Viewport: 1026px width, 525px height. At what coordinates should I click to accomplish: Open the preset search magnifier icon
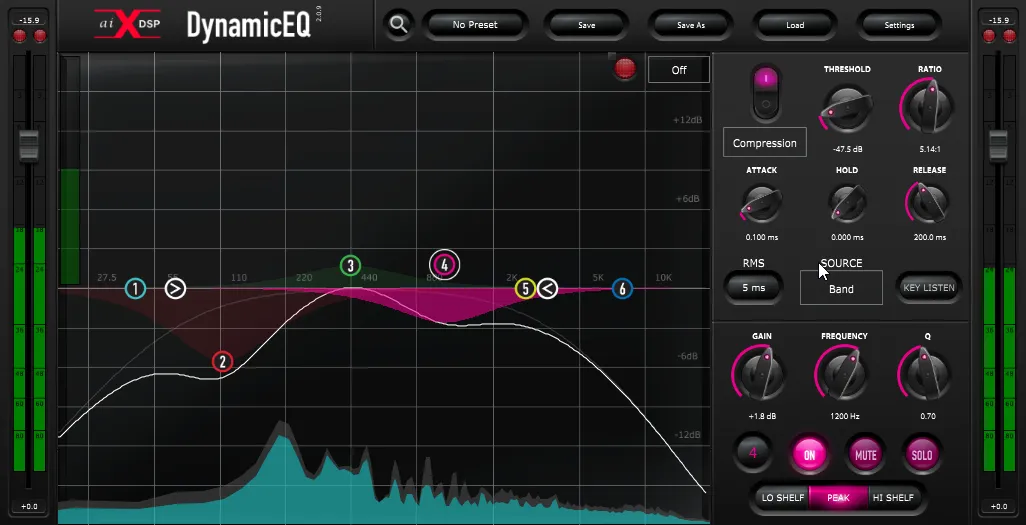tap(398, 25)
